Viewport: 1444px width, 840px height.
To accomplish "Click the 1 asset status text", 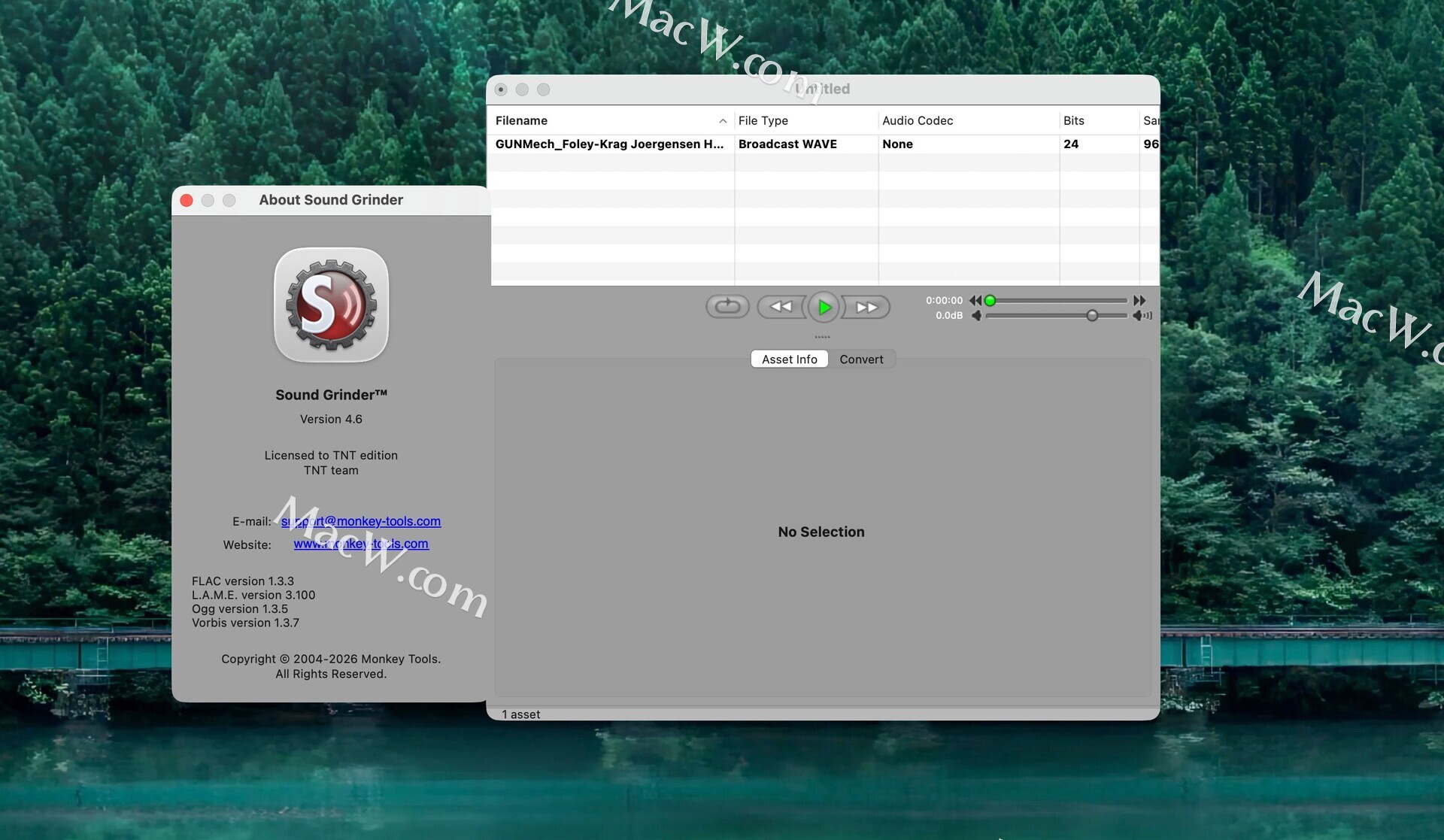I will (520, 714).
